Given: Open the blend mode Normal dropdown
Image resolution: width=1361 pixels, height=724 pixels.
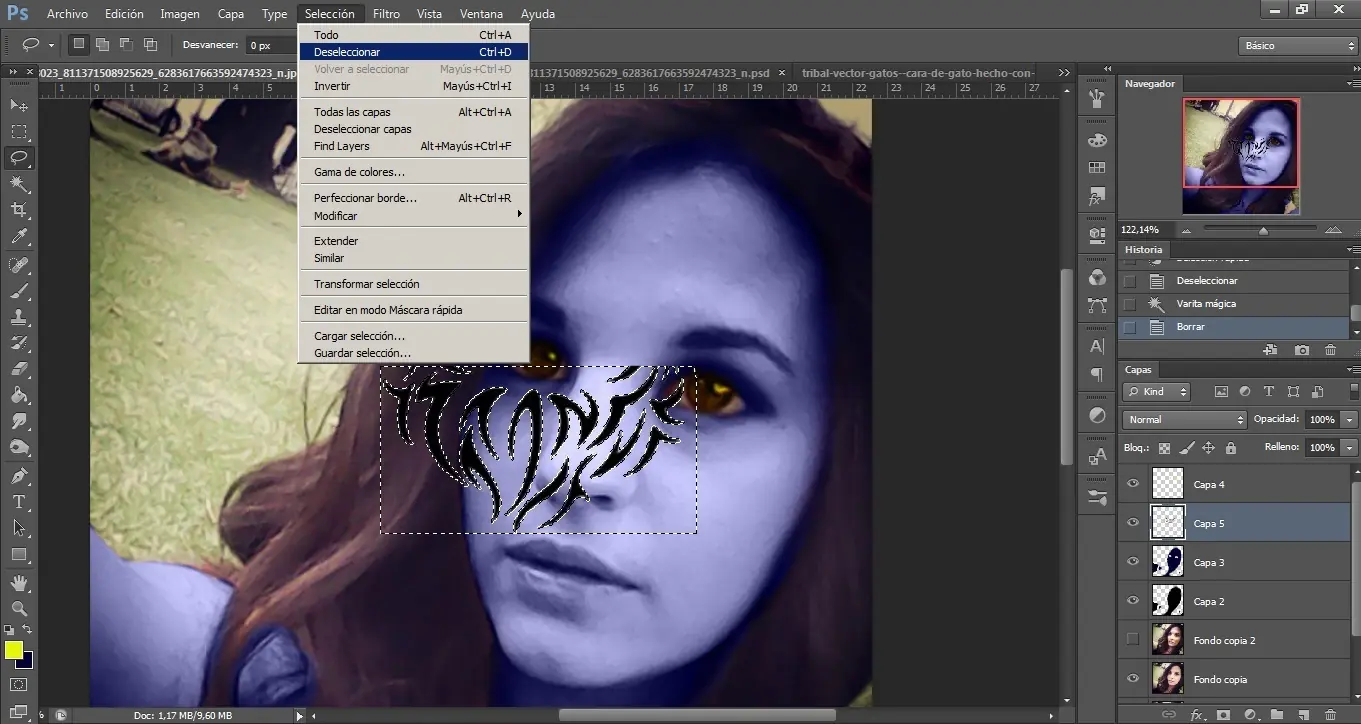Looking at the screenshot, I should pyautogui.click(x=1185, y=420).
